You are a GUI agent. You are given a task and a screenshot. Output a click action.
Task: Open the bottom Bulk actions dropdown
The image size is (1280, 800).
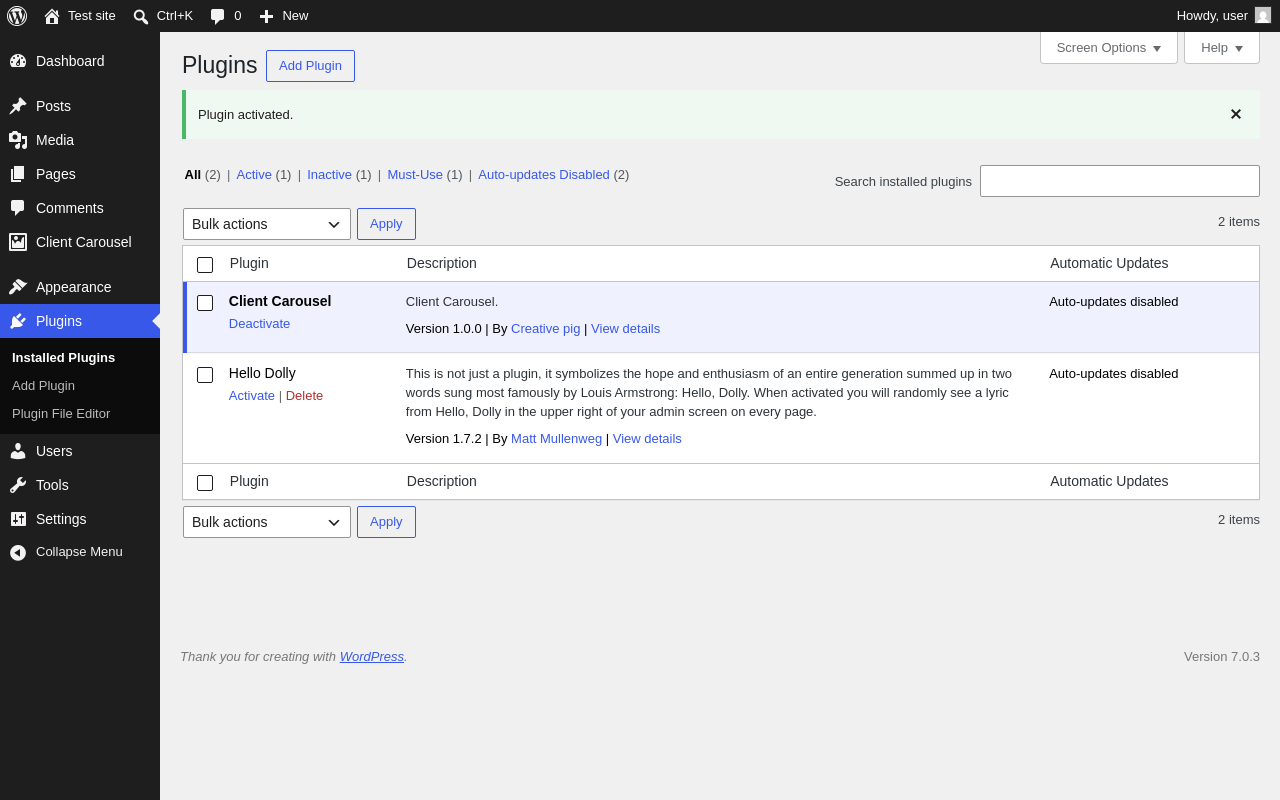click(x=267, y=522)
